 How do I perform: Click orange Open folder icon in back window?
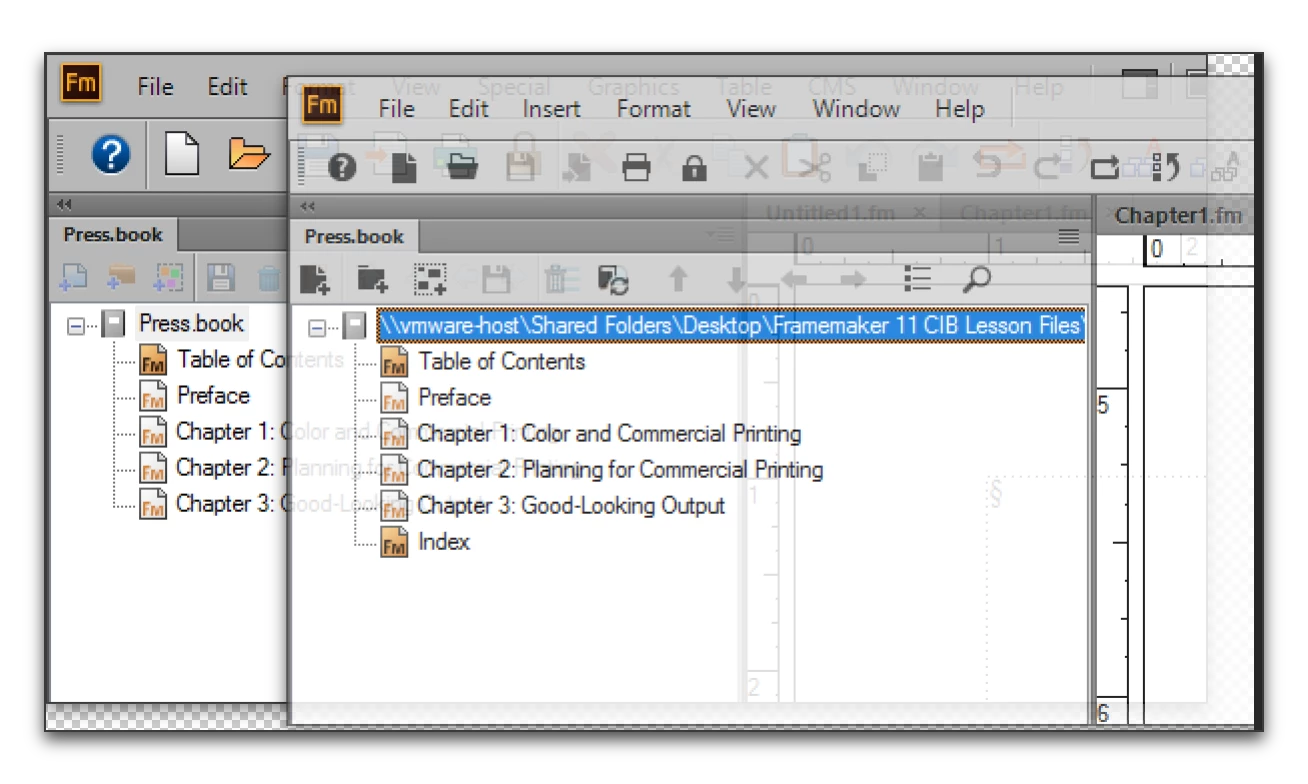pyautogui.click(x=248, y=155)
